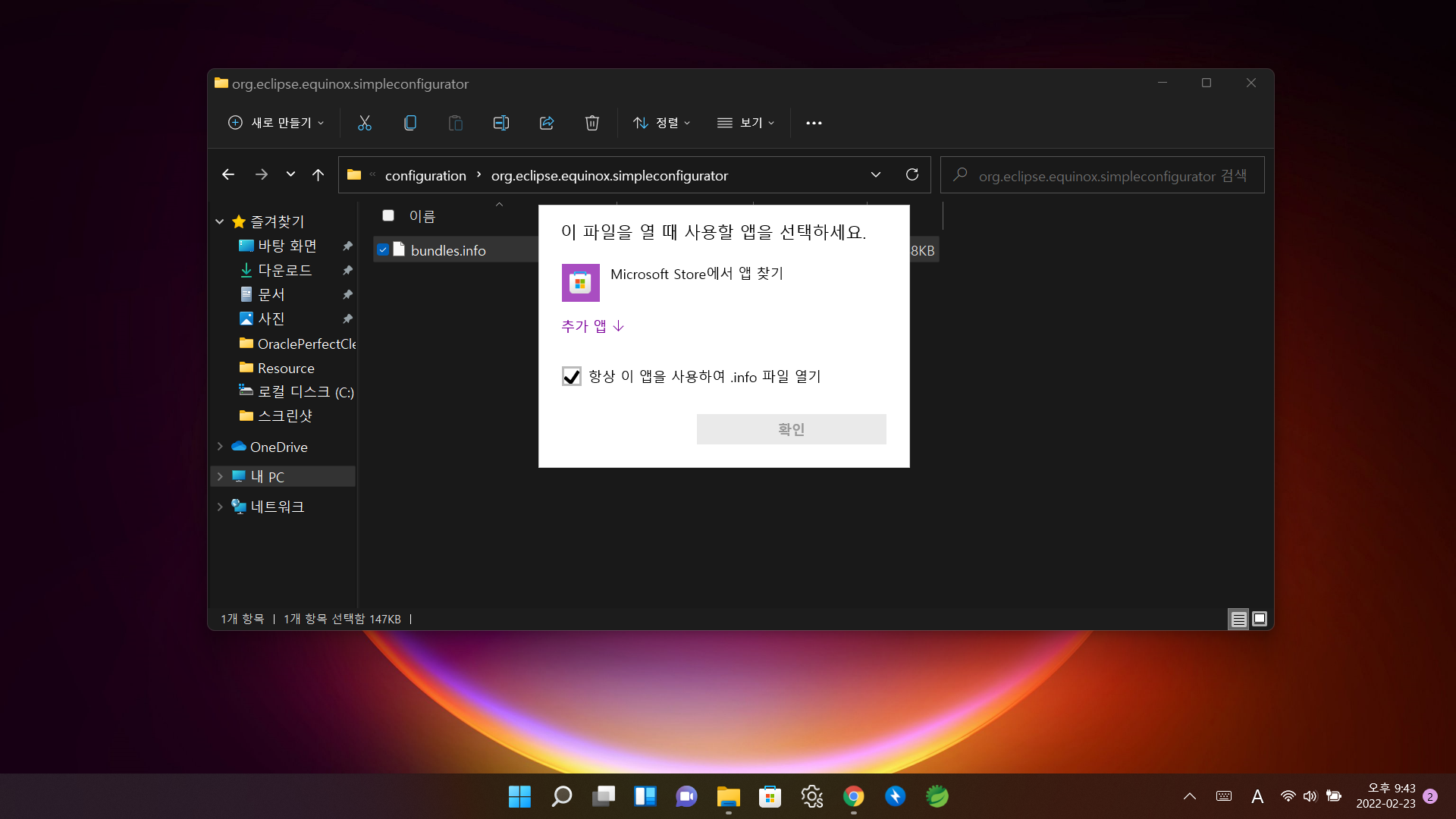The image size is (1456, 819).
Task: Open the 정렬 sort dropdown
Action: [x=662, y=123]
